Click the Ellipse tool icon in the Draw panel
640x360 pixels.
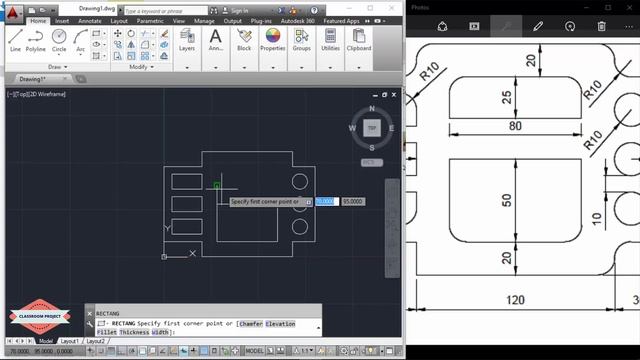coord(96,44)
